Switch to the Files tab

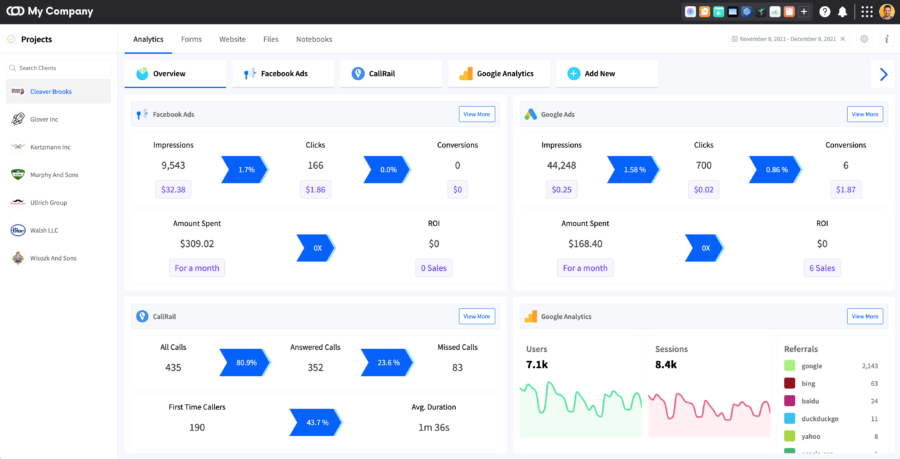[271, 40]
